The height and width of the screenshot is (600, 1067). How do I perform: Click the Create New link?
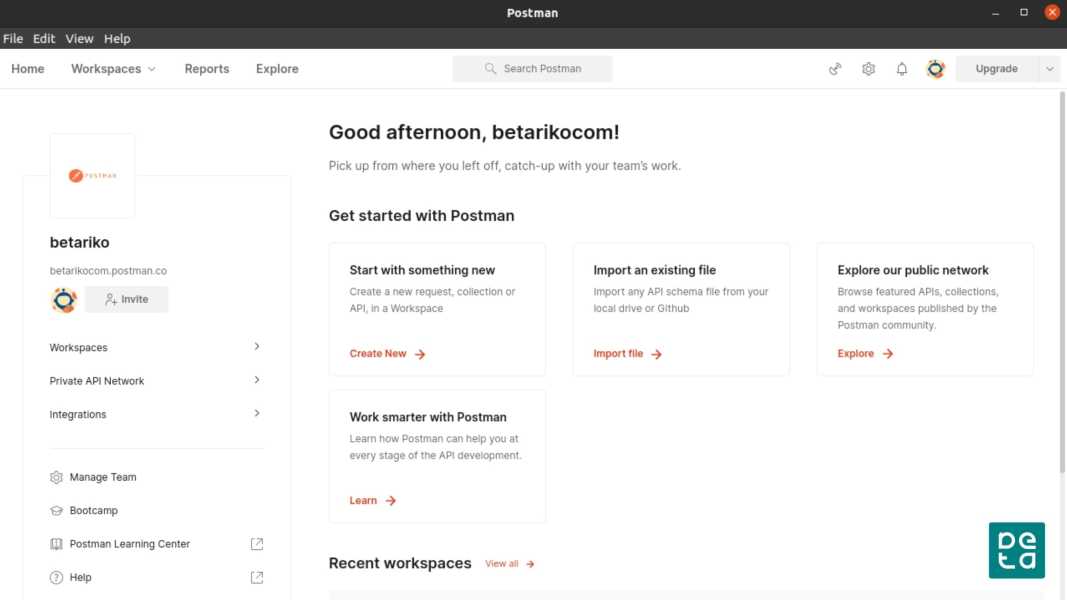click(379, 353)
